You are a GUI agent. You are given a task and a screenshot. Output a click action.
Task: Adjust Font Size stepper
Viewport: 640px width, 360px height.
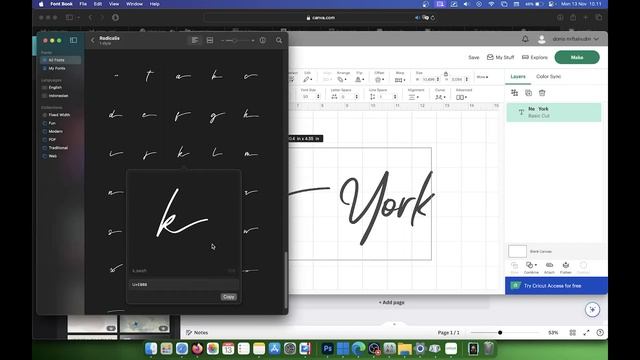pos(318,97)
